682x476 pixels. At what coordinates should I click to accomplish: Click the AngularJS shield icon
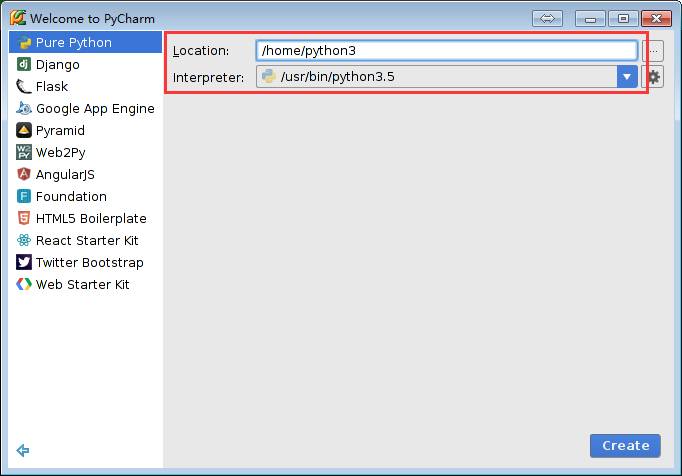pyautogui.click(x=24, y=174)
